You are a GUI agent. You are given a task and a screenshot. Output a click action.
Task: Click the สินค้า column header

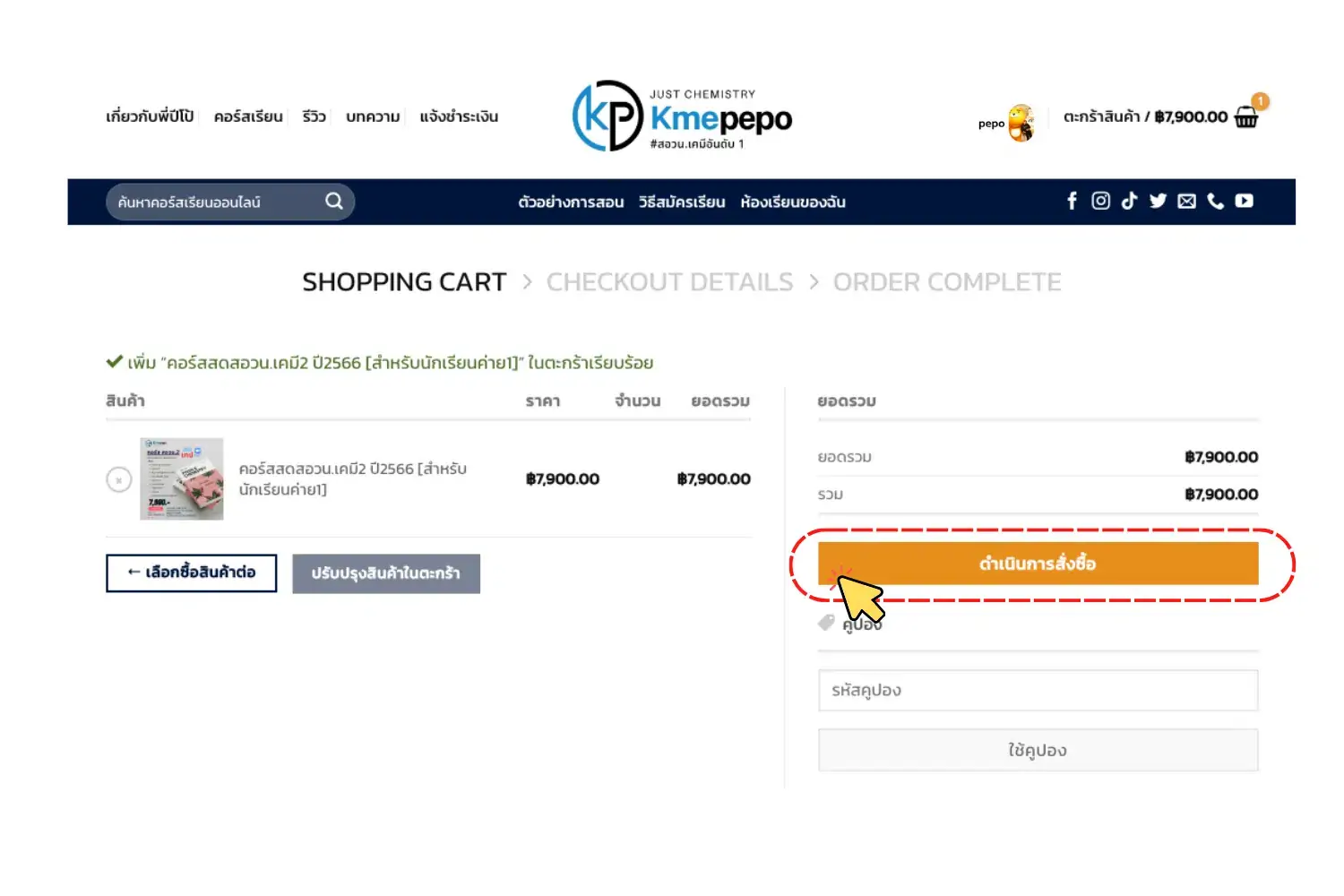[x=125, y=401]
